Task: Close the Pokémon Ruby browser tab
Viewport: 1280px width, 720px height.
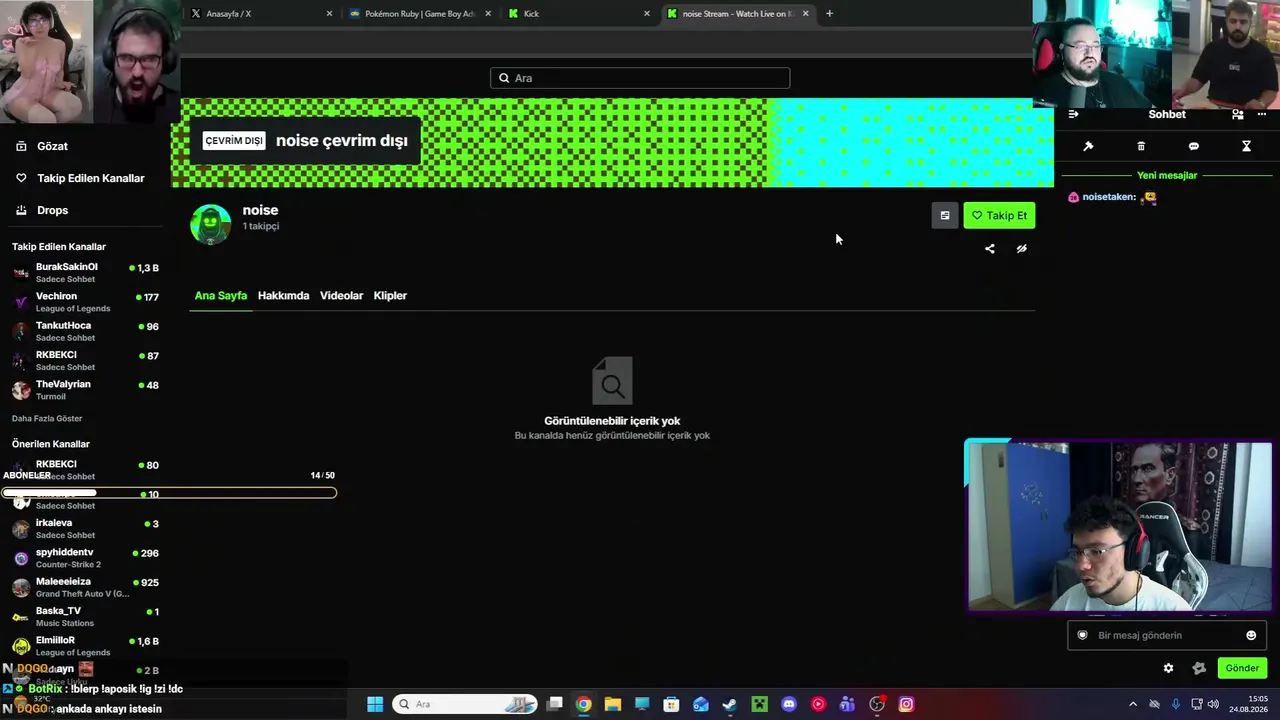Action: [x=487, y=14]
